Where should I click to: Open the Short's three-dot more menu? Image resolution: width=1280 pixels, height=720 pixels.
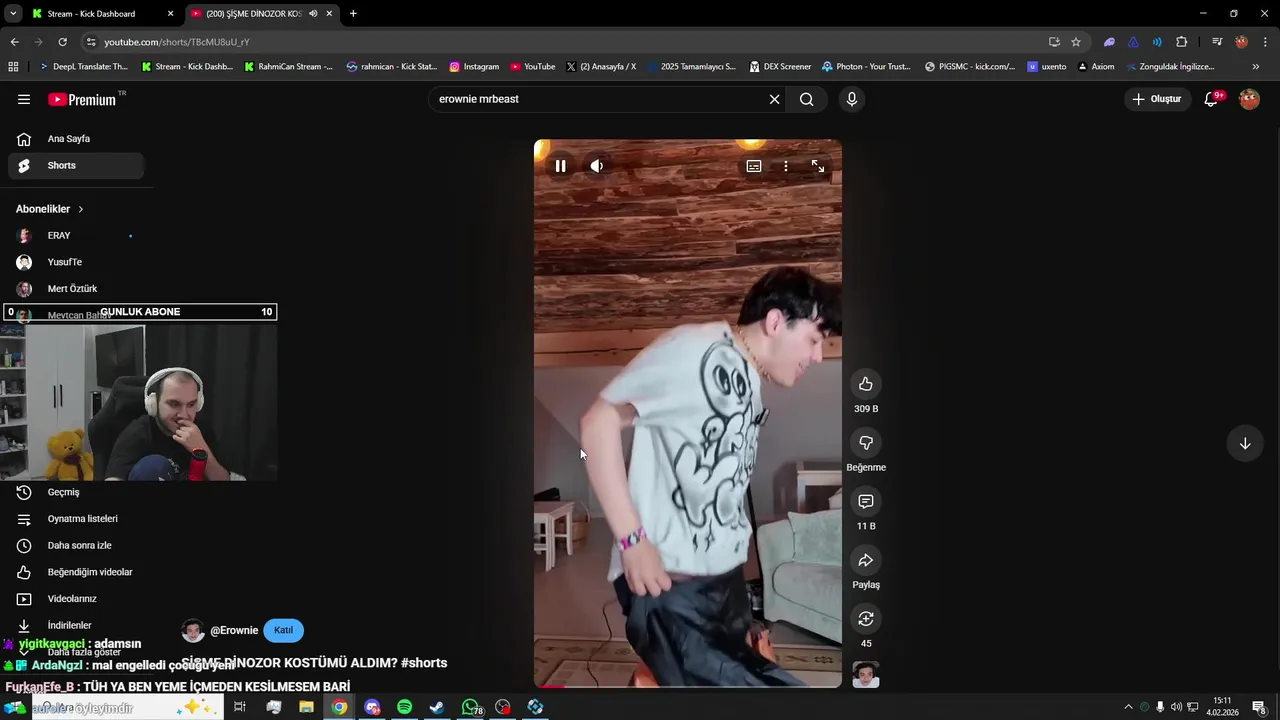coord(786,166)
